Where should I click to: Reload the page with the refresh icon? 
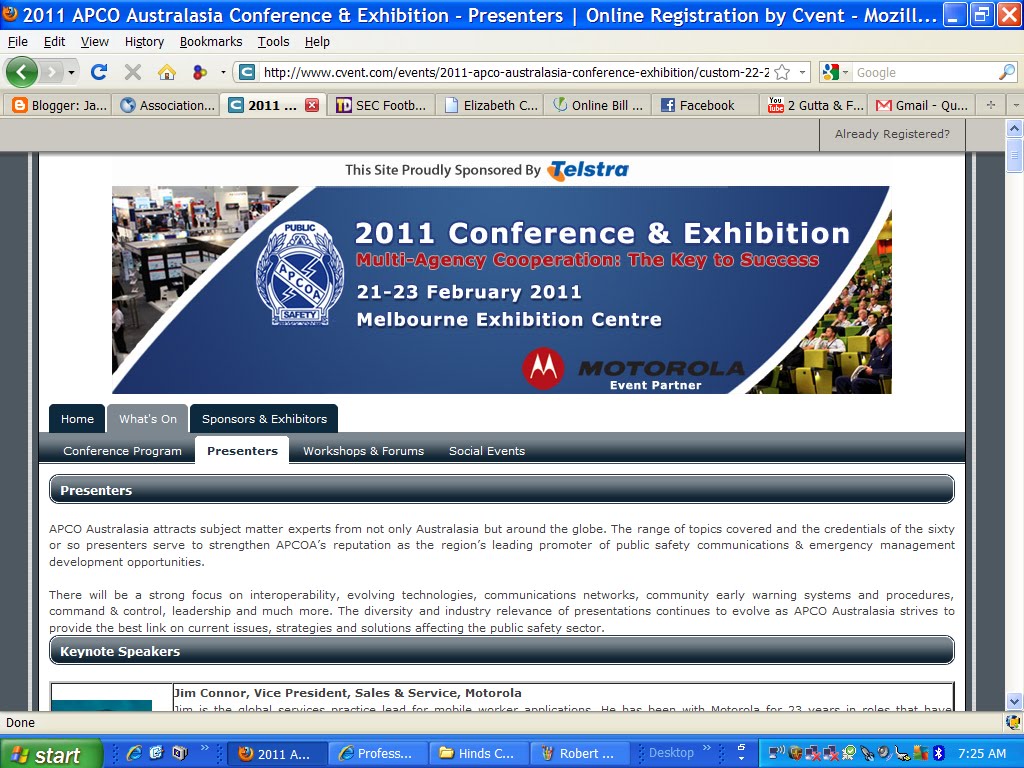tap(99, 72)
